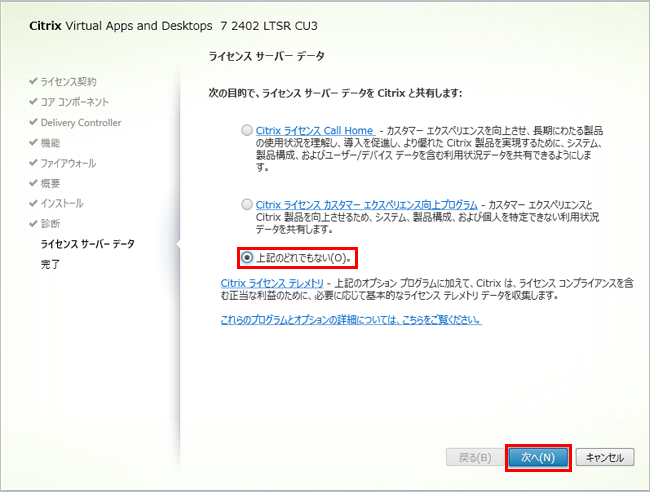Click the checkmark icon beside ライセンス契約
The height and width of the screenshot is (492, 650).
coord(33,81)
